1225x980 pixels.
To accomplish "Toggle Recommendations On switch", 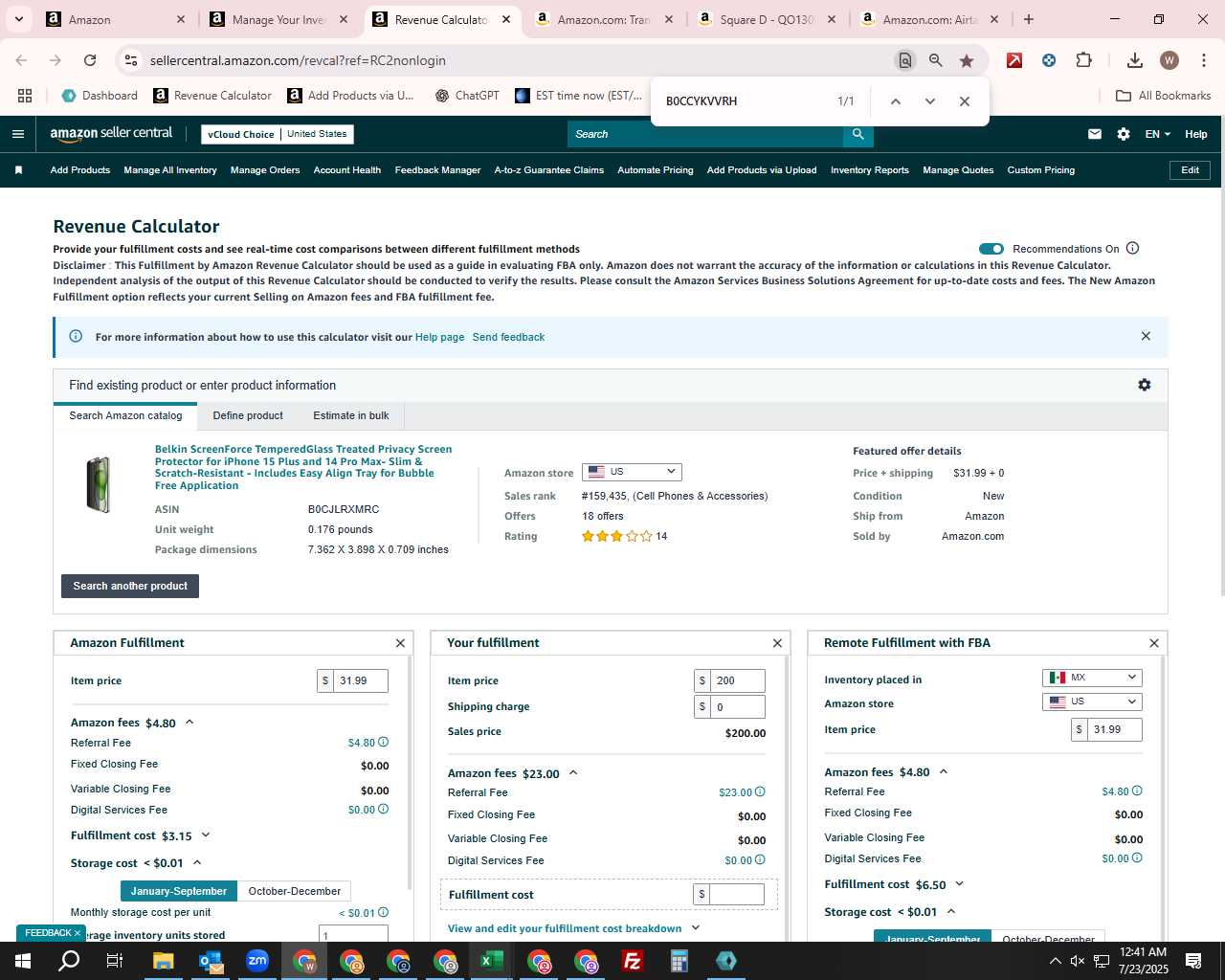I will pos(991,249).
